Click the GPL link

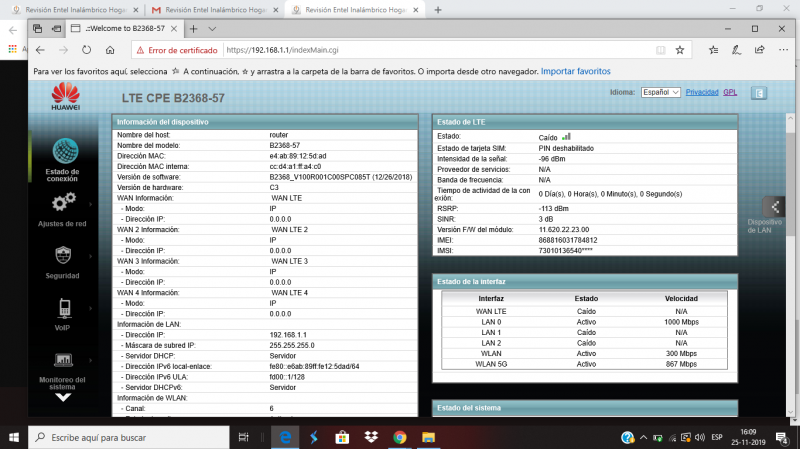[730, 91]
